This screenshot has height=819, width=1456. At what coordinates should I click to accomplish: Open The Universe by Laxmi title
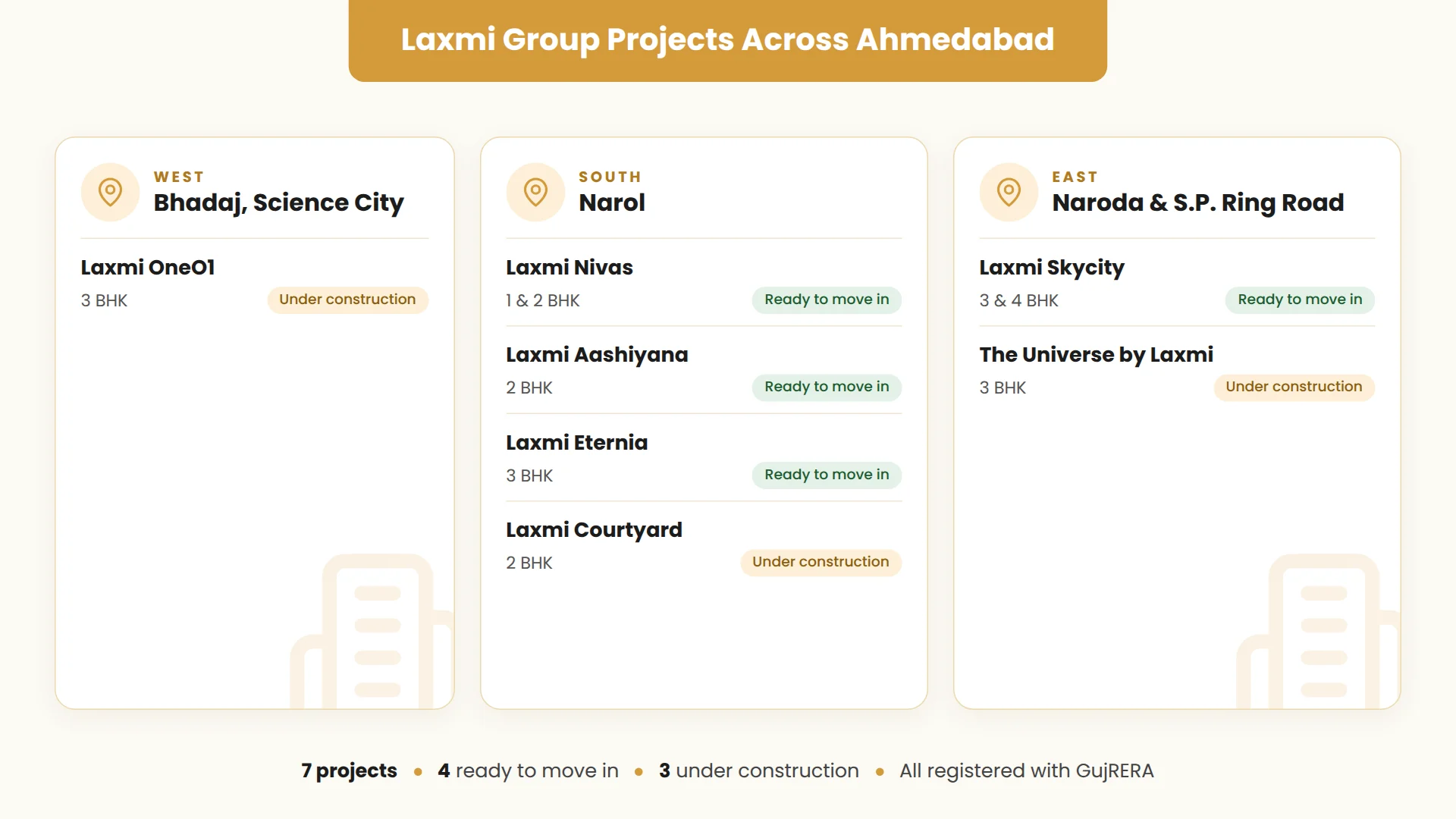1096,355
